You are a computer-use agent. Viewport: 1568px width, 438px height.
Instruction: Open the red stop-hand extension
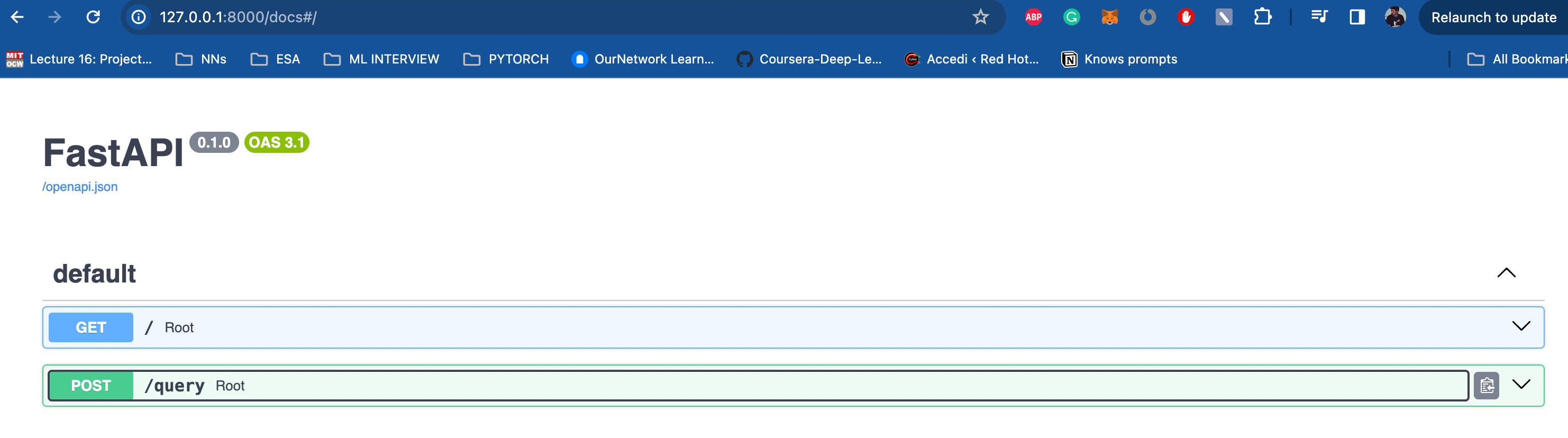(x=1185, y=17)
